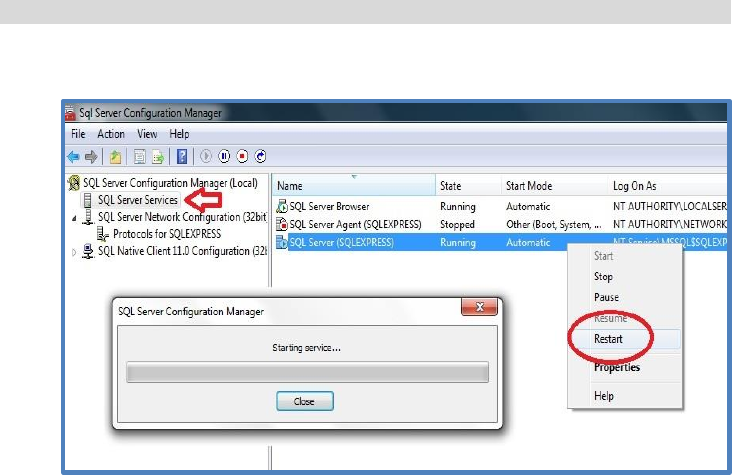Select Protocols for SQLEXPRESS in the tree
This screenshot has height=475, width=732.
point(167,234)
